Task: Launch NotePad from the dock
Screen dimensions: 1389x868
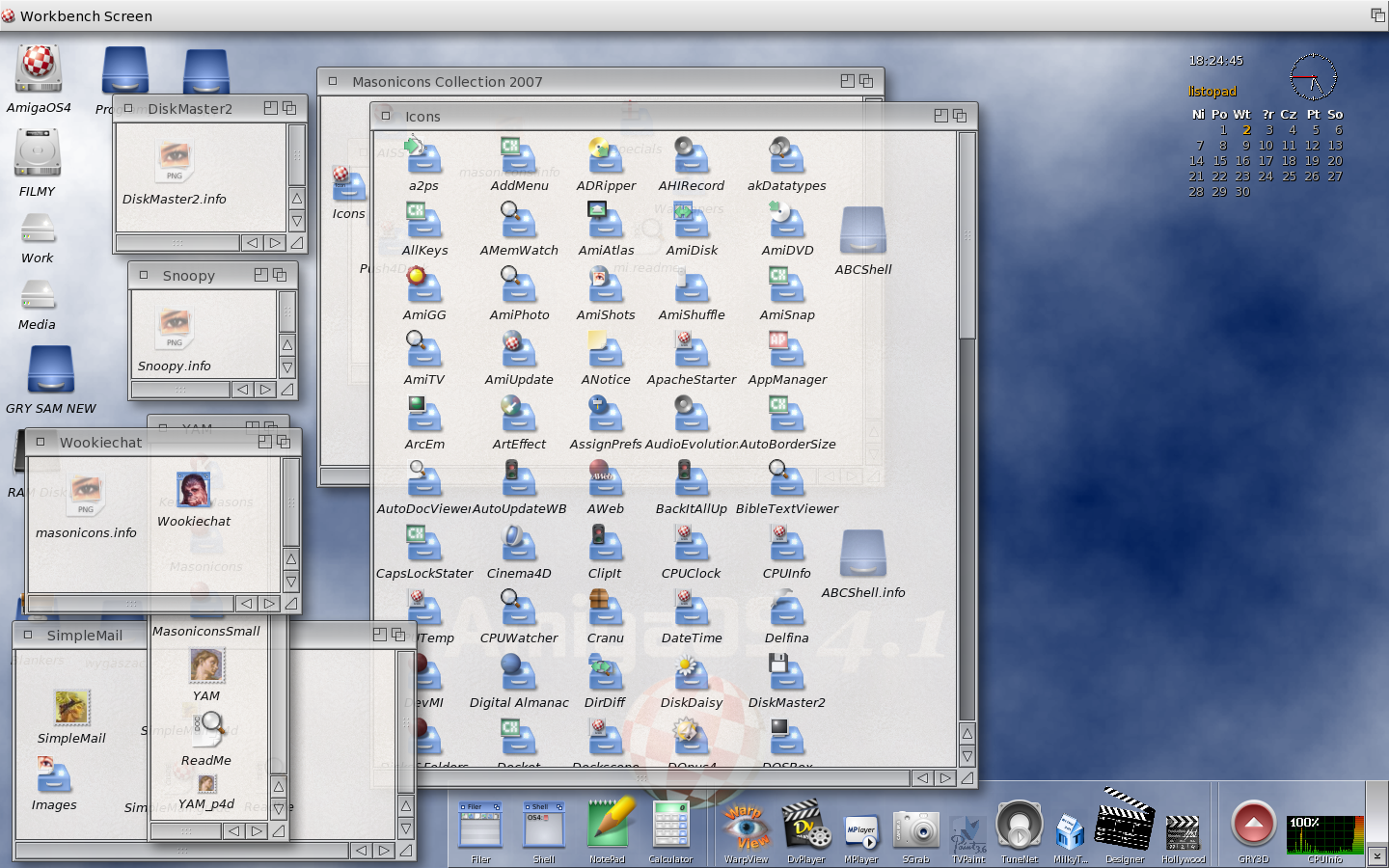Action: (609, 825)
